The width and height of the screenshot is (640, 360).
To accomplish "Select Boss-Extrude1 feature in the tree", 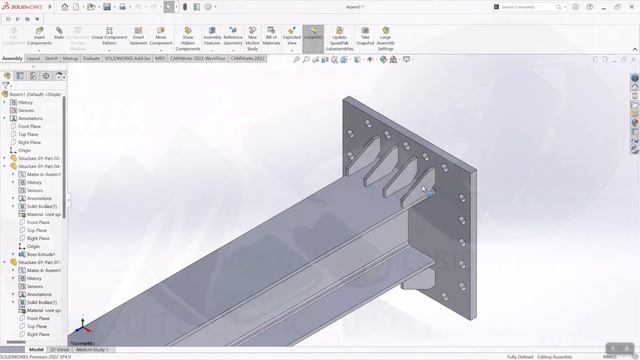I will click(x=41, y=254).
